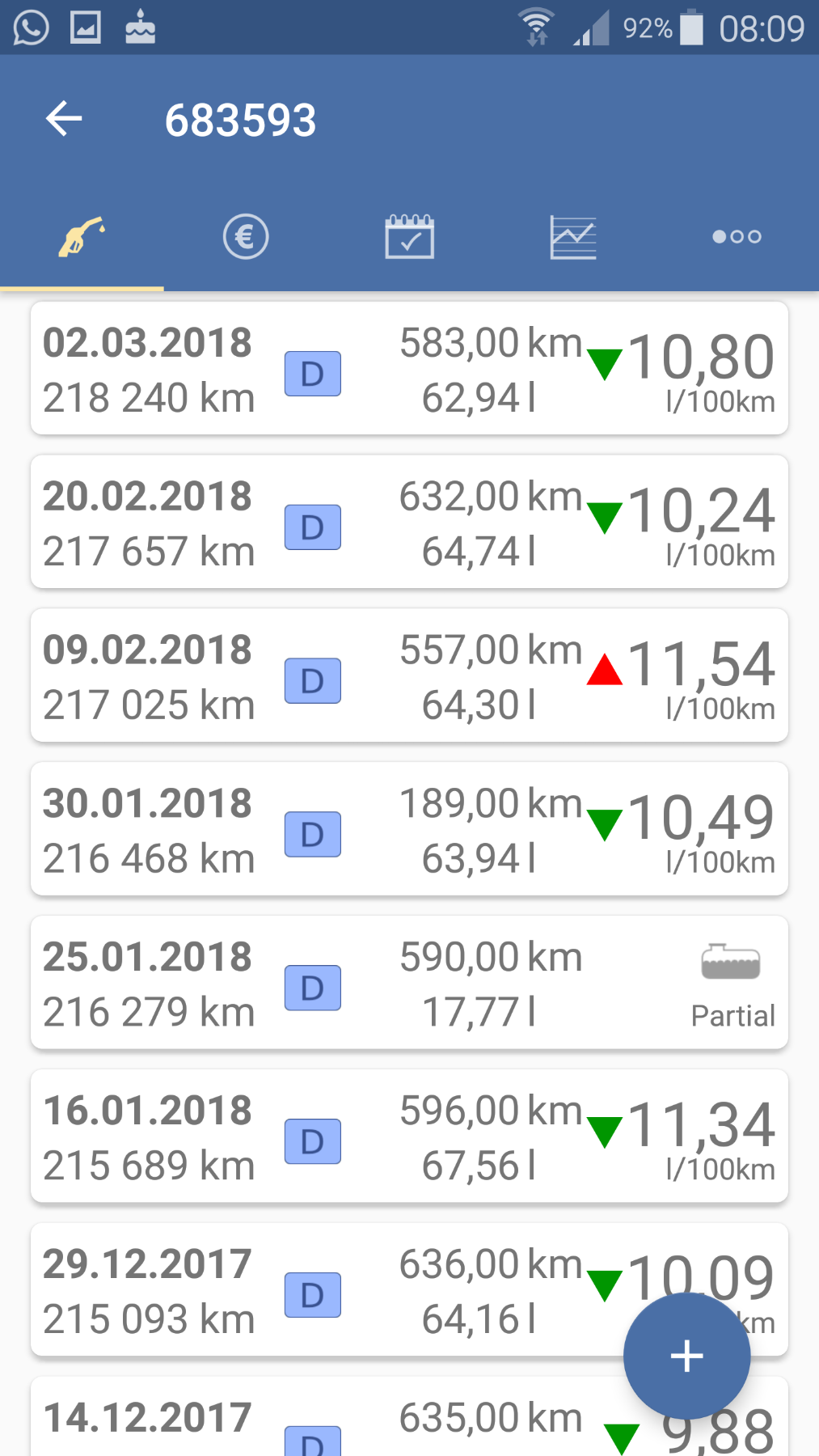This screenshot has height=1456, width=819.
Task: Switch to the euro costs tab
Action: (x=246, y=237)
